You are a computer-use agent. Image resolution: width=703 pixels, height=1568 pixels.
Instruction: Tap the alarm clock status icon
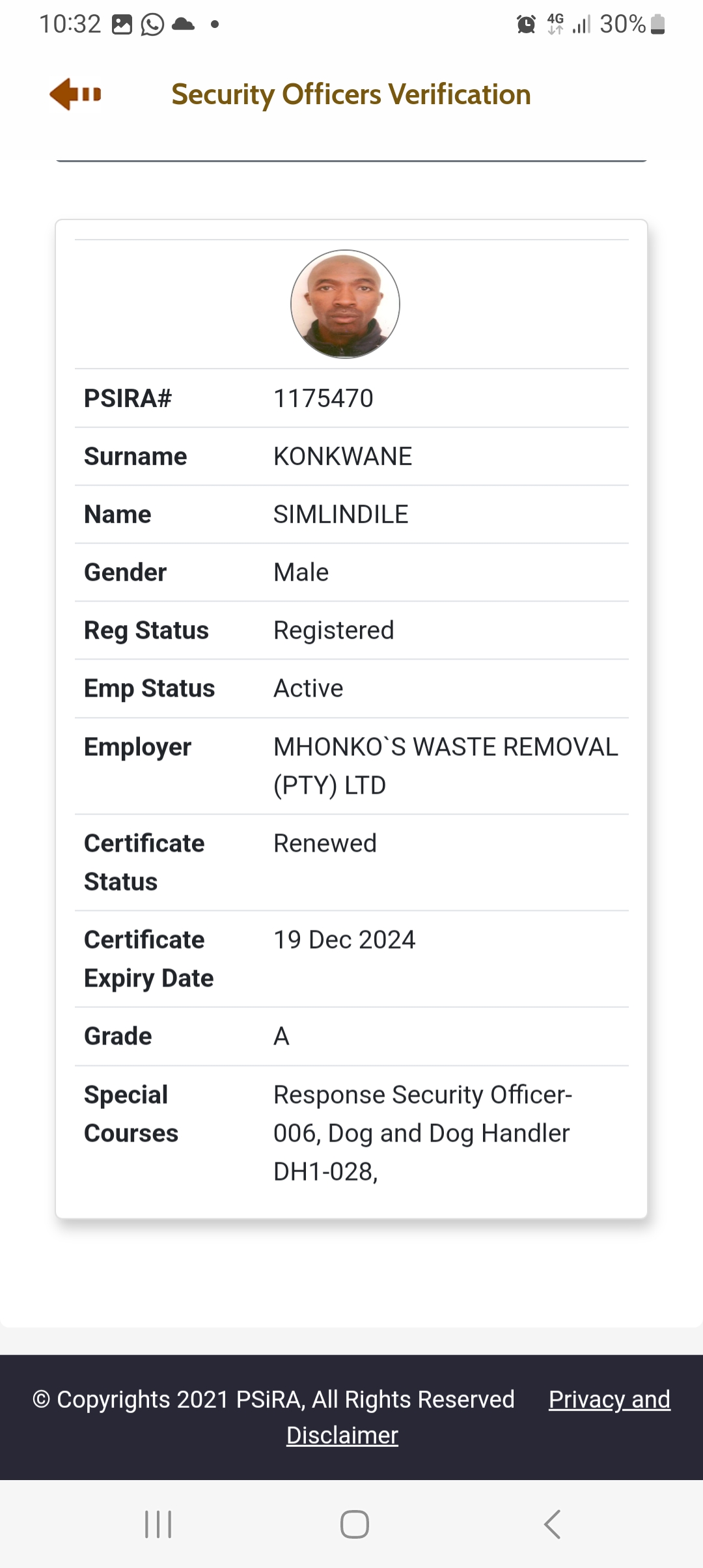pyautogui.click(x=526, y=25)
